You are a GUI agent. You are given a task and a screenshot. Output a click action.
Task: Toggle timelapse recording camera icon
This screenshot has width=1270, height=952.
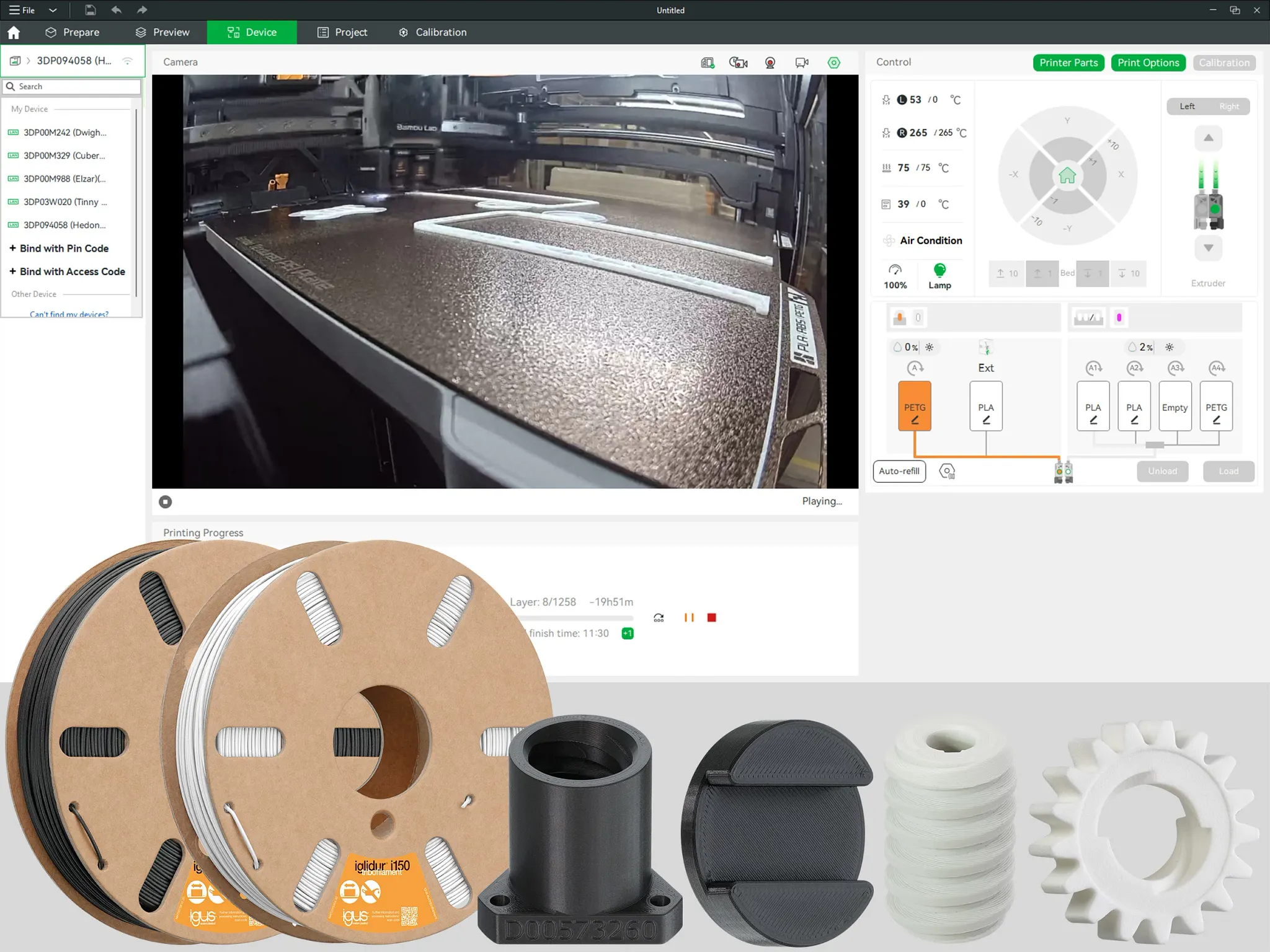pyautogui.click(x=738, y=63)
